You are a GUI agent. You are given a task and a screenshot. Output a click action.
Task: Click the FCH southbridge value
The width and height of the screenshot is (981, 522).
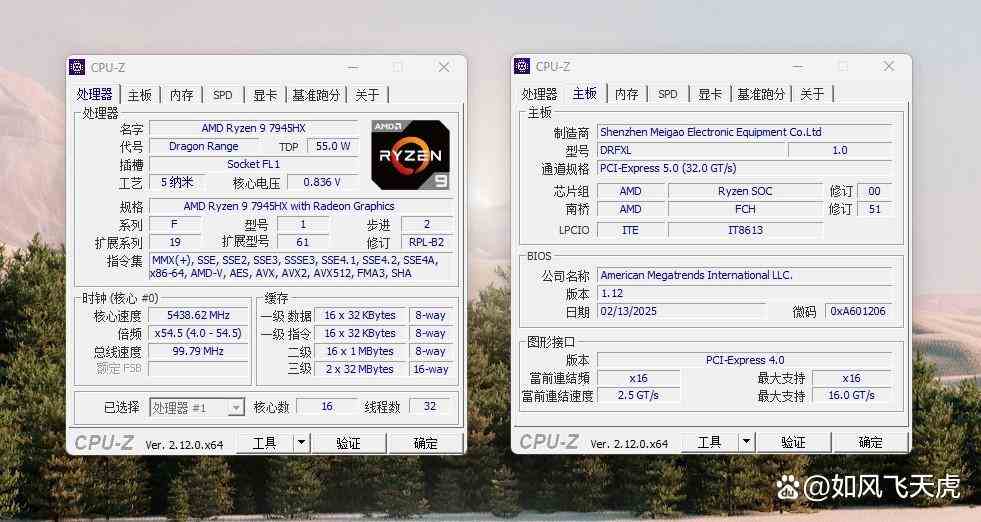click(745, 209)
